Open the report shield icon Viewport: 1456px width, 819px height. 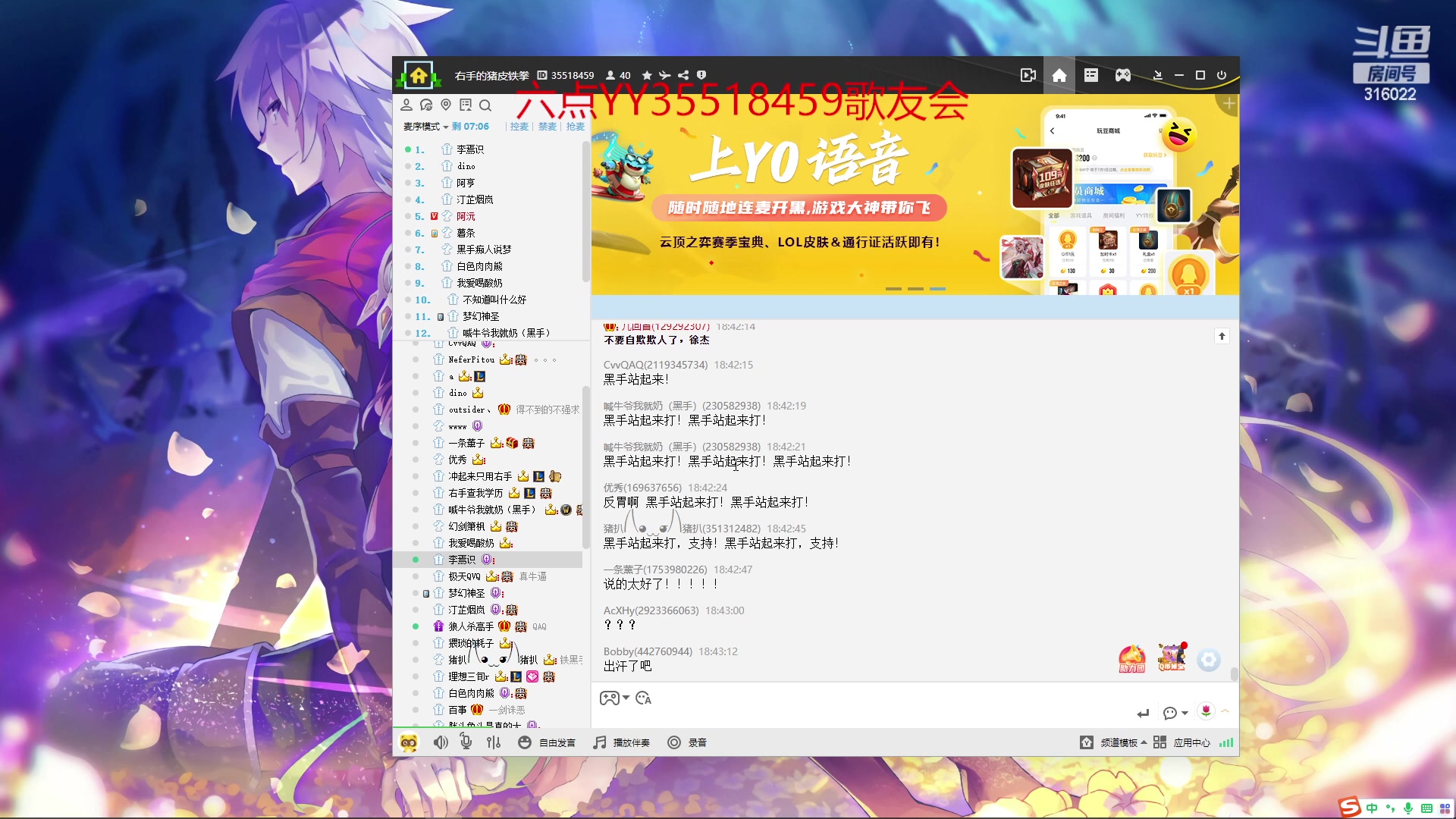(701, 75)
